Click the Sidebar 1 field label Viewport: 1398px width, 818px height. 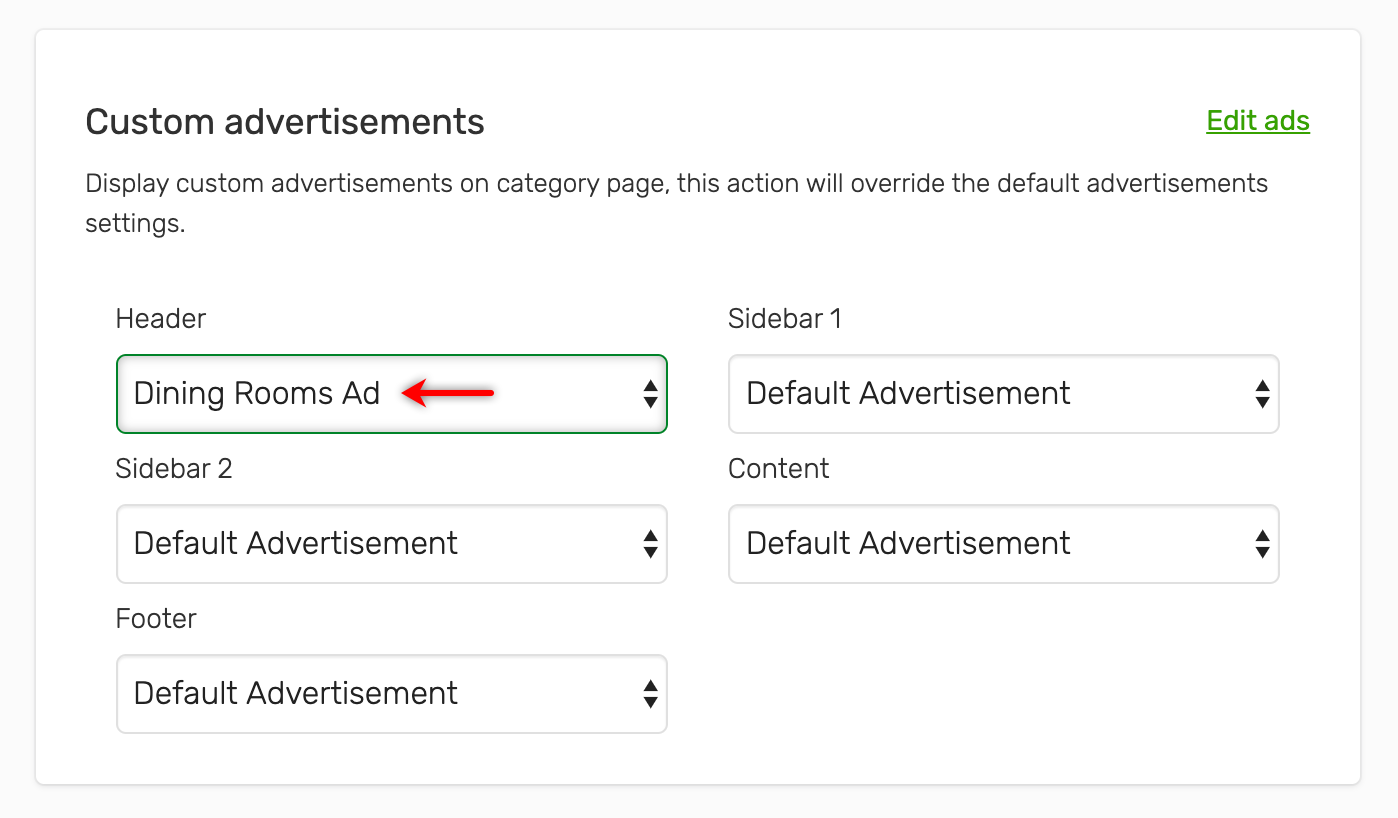pyautogui.click(x=785, y=319)
